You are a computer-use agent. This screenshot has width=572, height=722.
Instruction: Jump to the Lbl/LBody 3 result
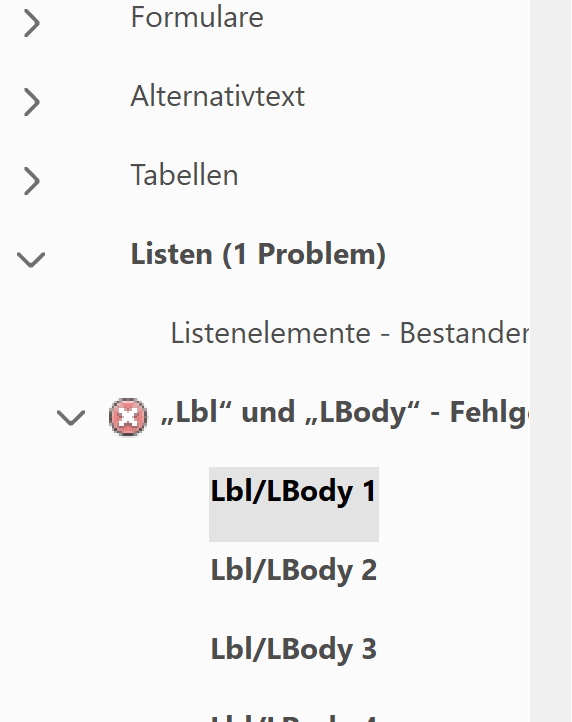tap(293, 649)
